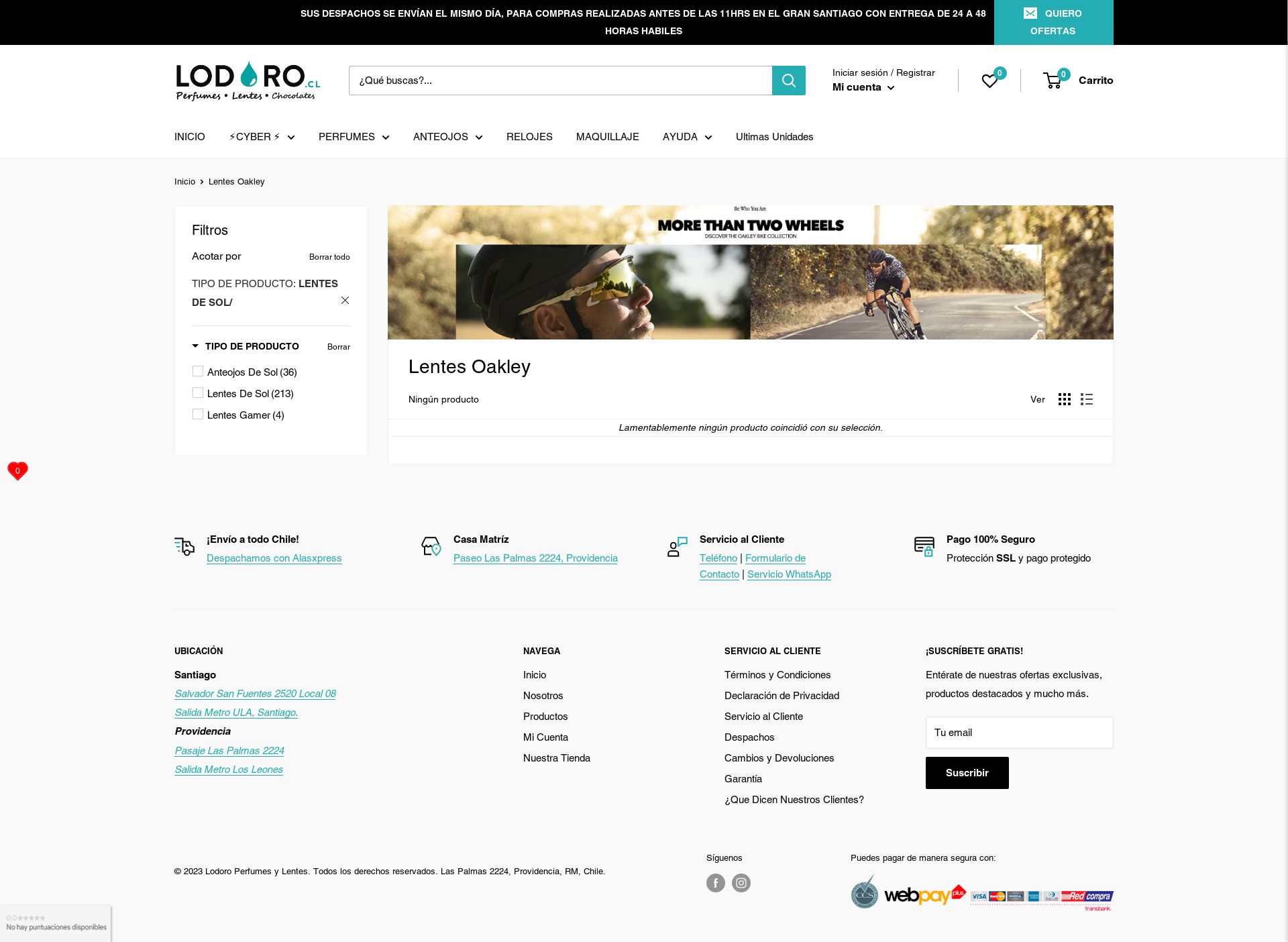Click the secure payment card icon

tap(924, 547)
